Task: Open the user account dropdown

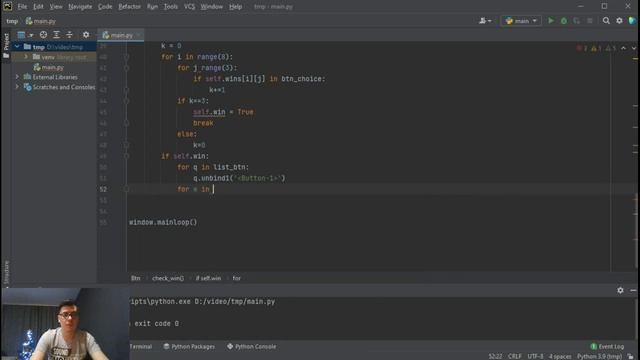Action: click(485, 21)
